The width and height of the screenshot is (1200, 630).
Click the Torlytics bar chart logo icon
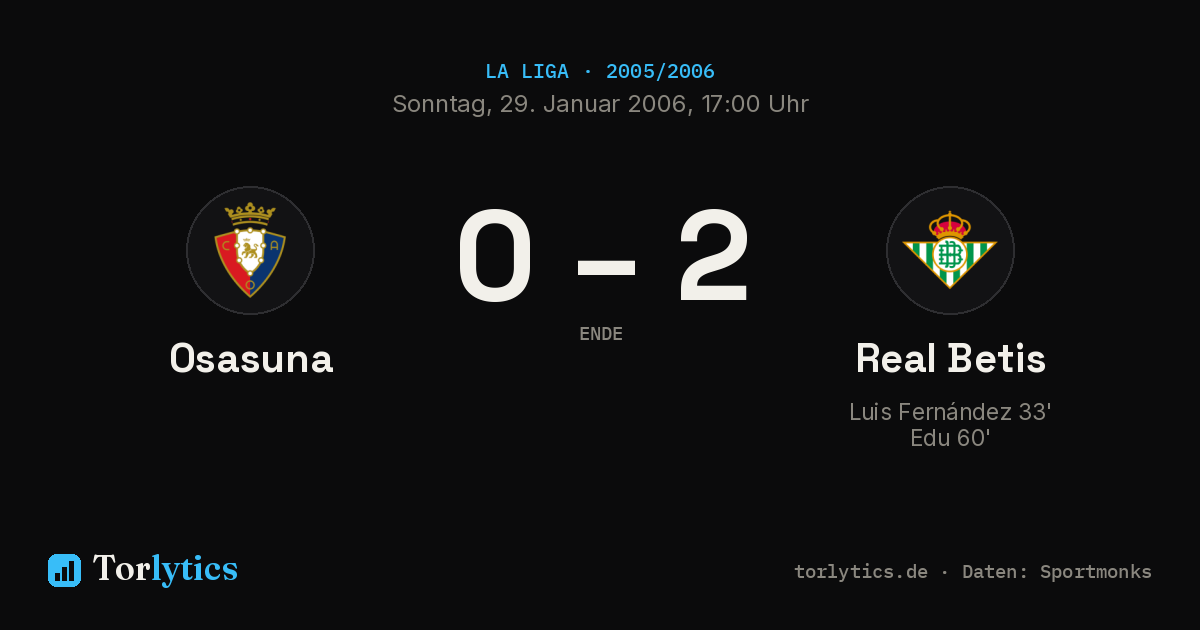[x=64, y=570]
